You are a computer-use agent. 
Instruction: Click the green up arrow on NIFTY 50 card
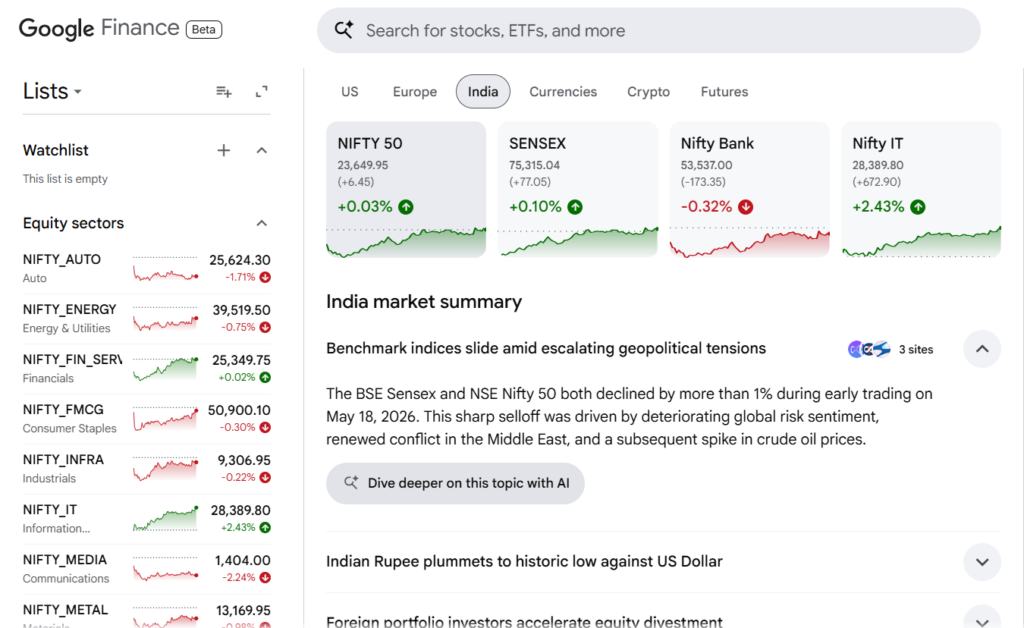406,207
